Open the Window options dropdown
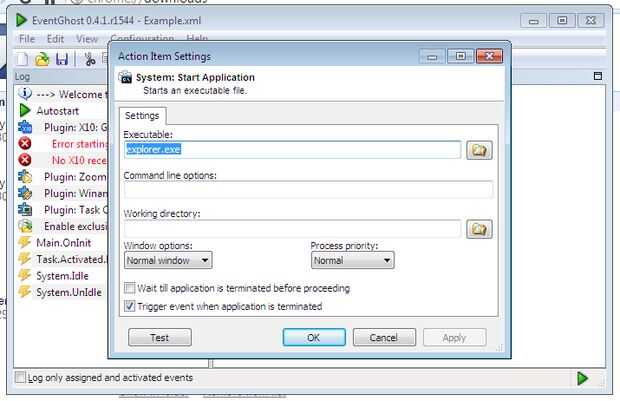The height and width of the screenshot is (401, 620). (168, 261)
